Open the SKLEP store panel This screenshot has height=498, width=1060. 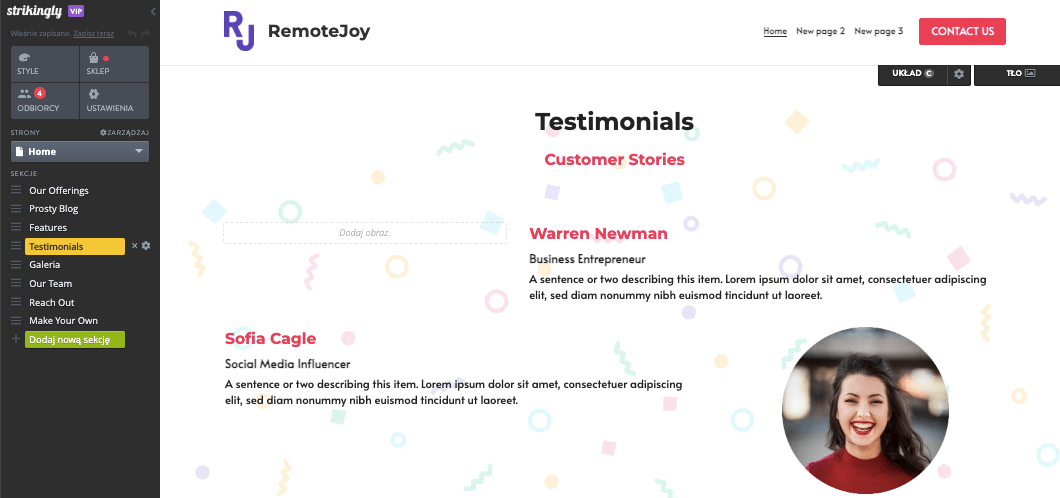click(114, 64)
